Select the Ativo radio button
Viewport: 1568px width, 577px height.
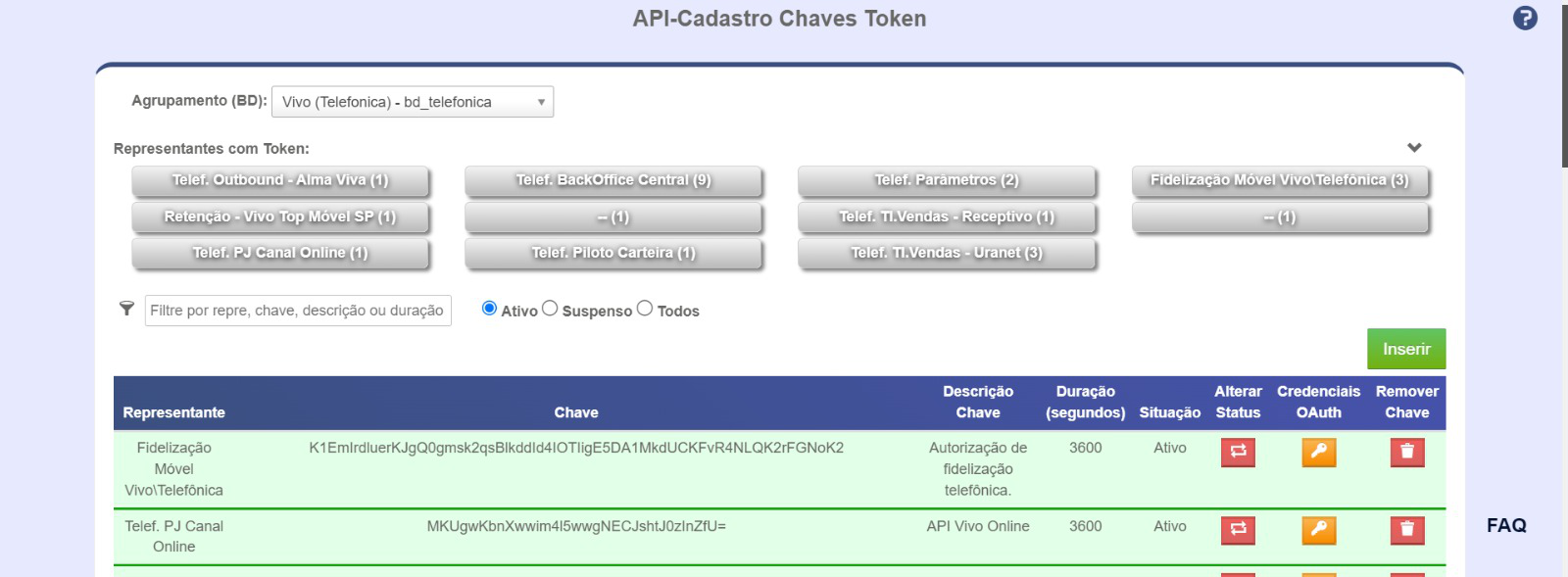coord(489,309)
